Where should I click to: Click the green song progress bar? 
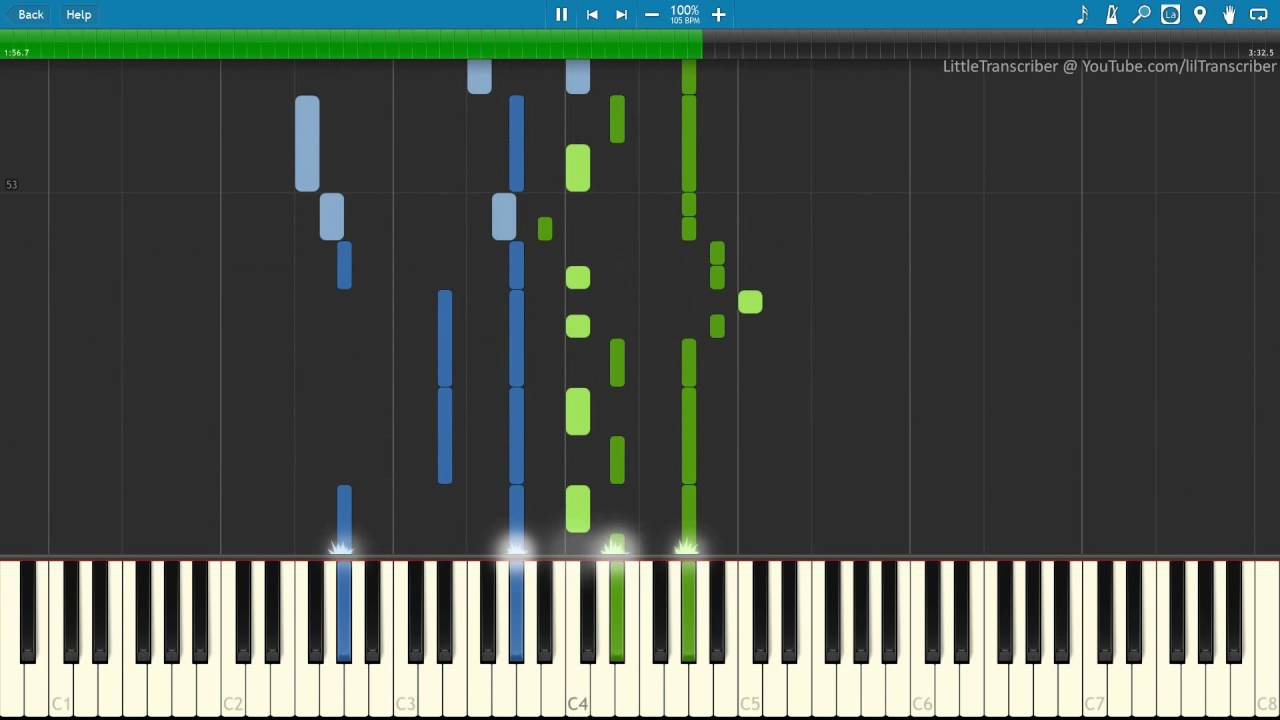[x=351, y=44]
